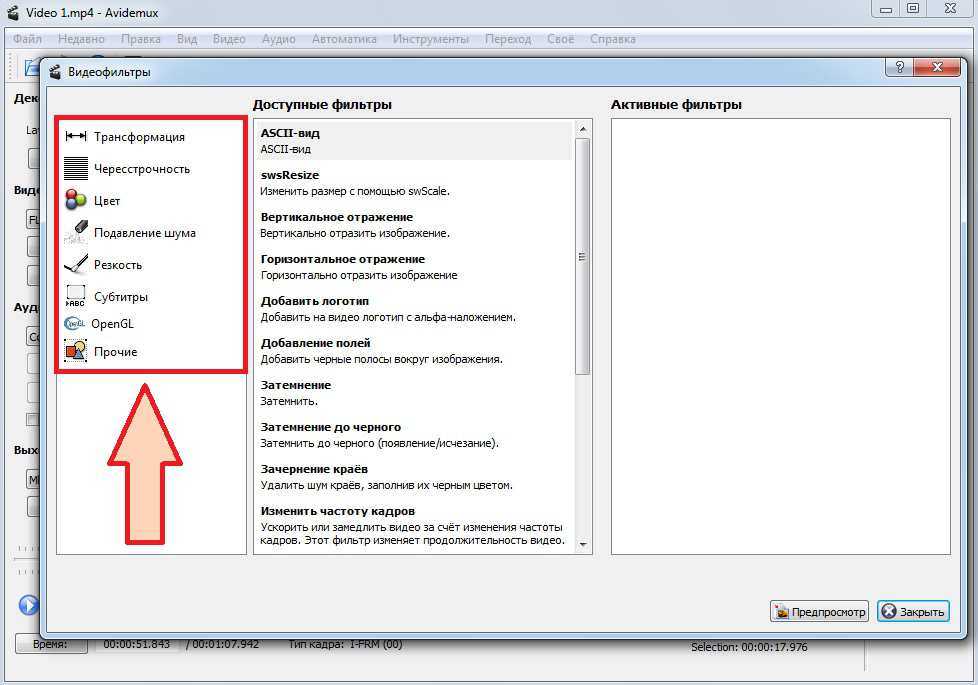Select the Чересстрочность category icon
978x685 pixels.
pos(76,168)
